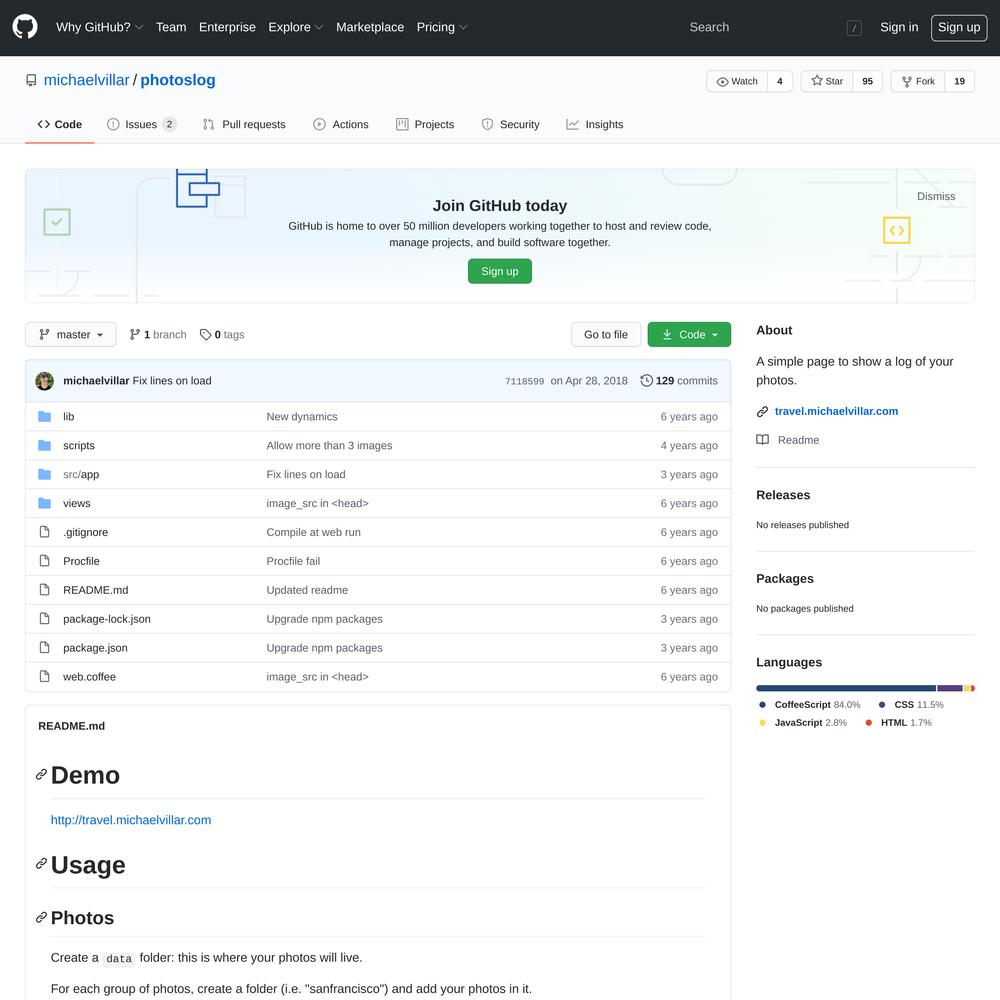Switch to the Code tab
The height and width of the screenshot is (1000, 1000).
point(60,124)
